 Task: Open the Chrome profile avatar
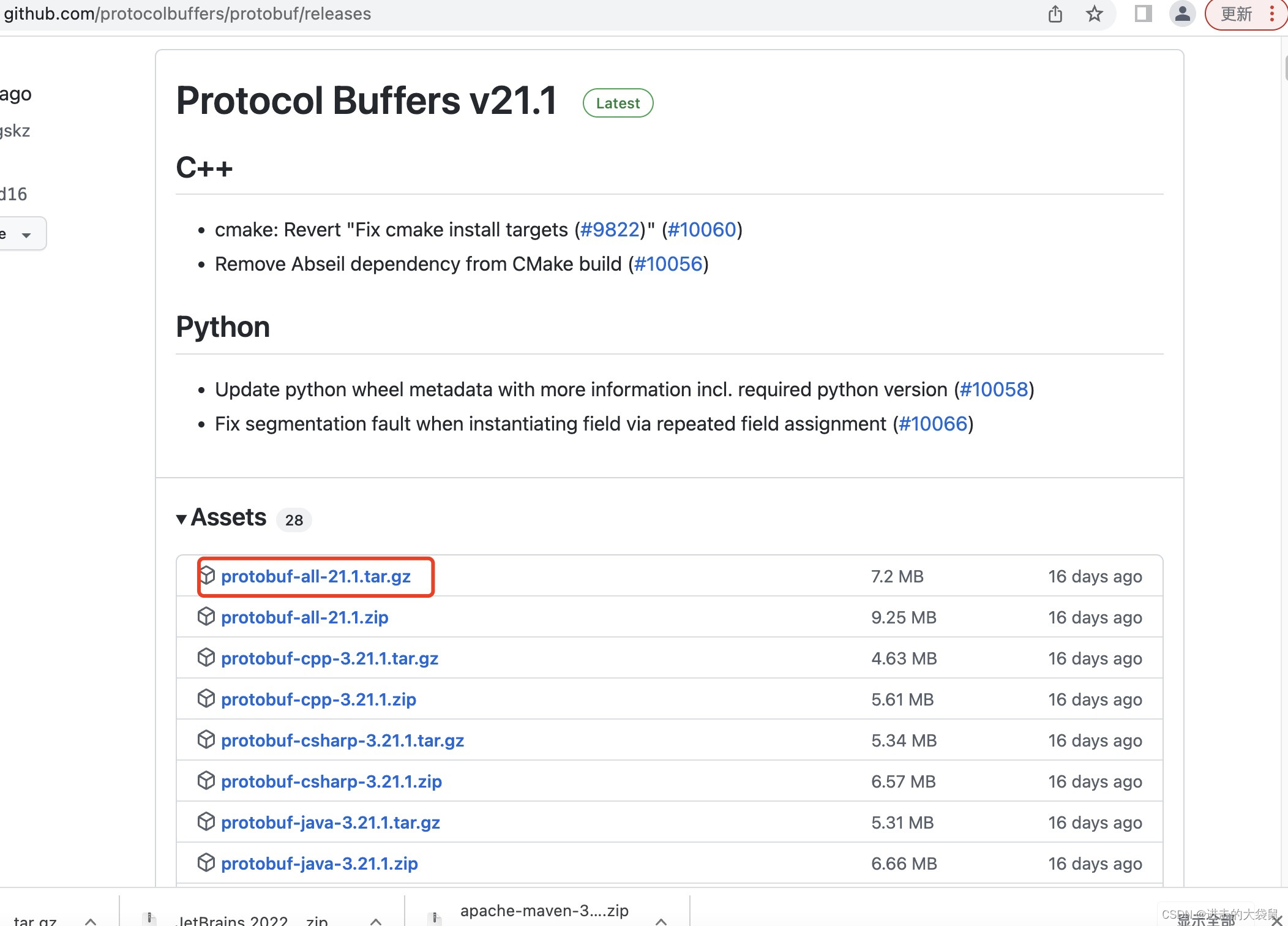coord(1183,13)
